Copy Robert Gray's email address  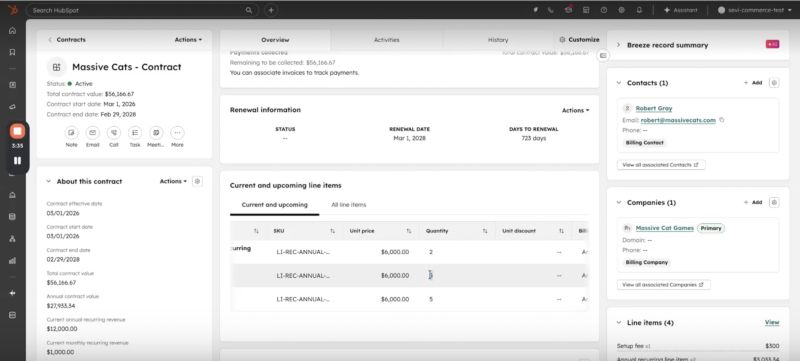[x=722, y=120]
